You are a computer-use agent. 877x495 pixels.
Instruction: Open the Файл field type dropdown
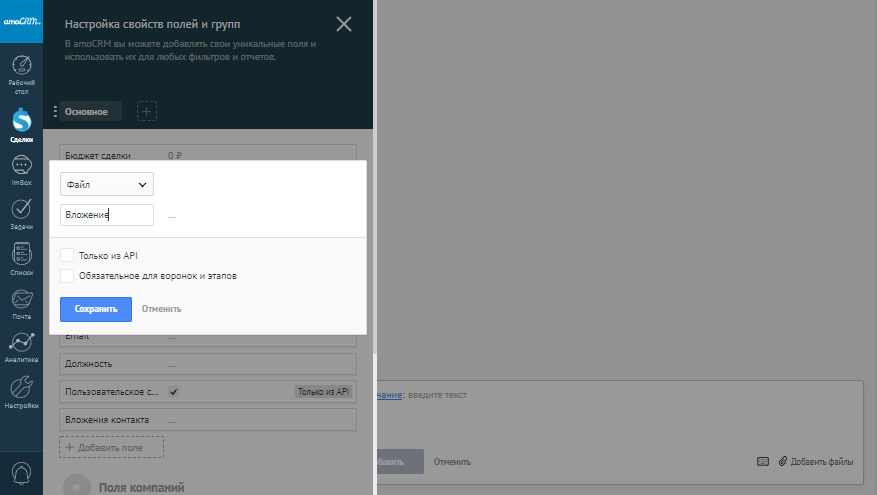click(x=106, y=185)
